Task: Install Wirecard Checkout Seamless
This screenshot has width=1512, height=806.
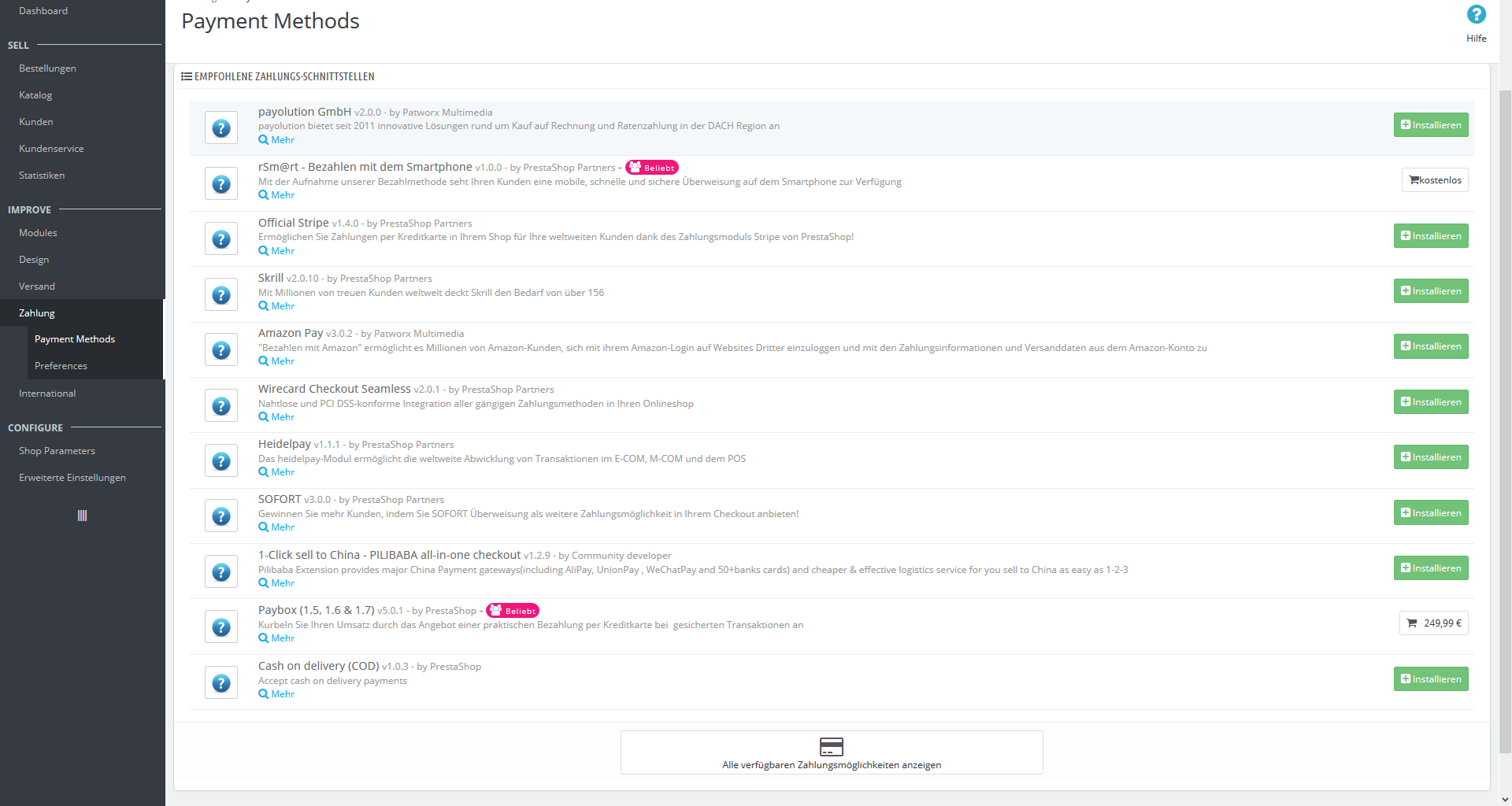Action: coord(1431,402)
